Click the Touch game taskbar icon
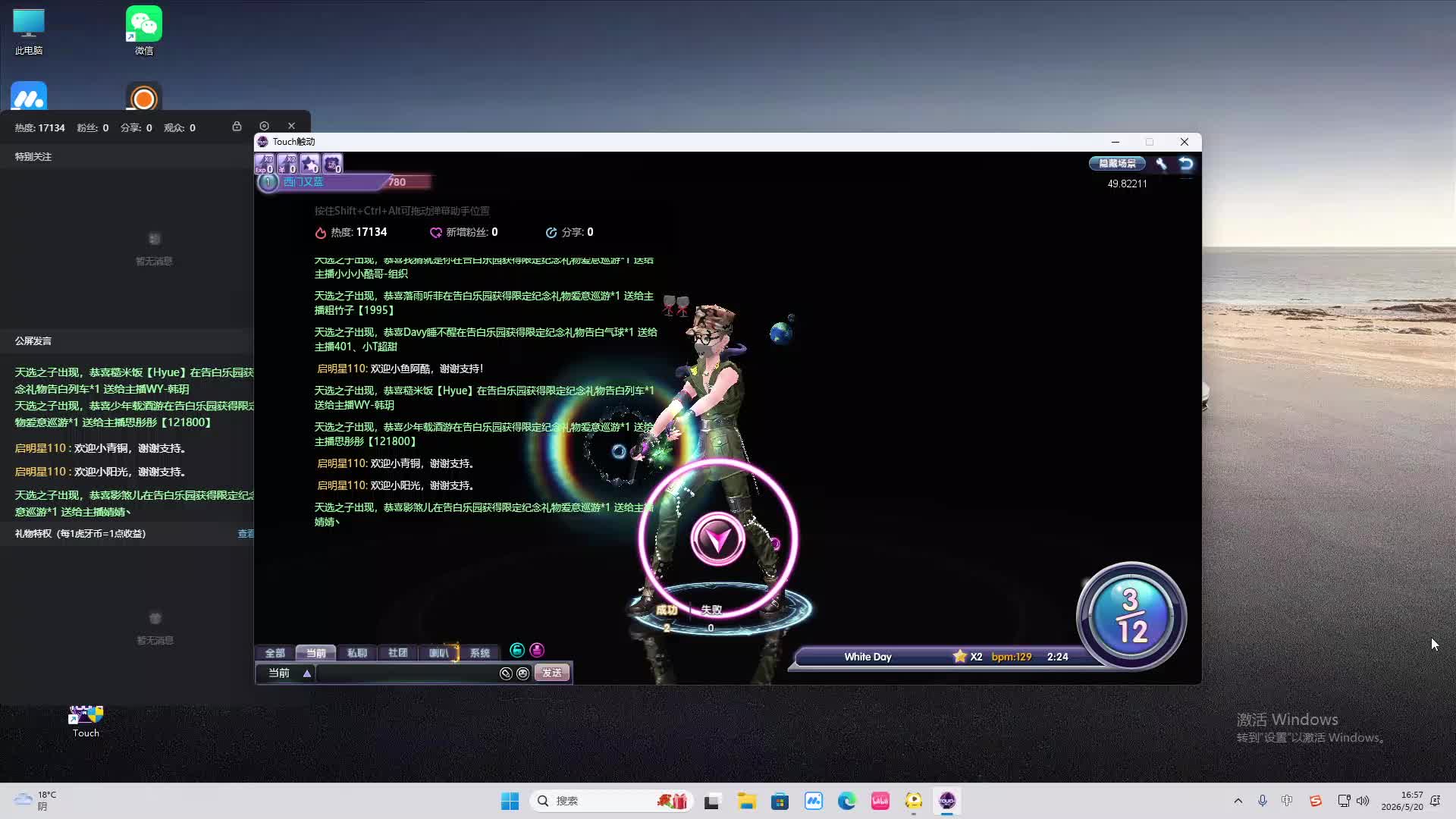The height and width of the screenshot is (819, 1456). tap(947, 801)
